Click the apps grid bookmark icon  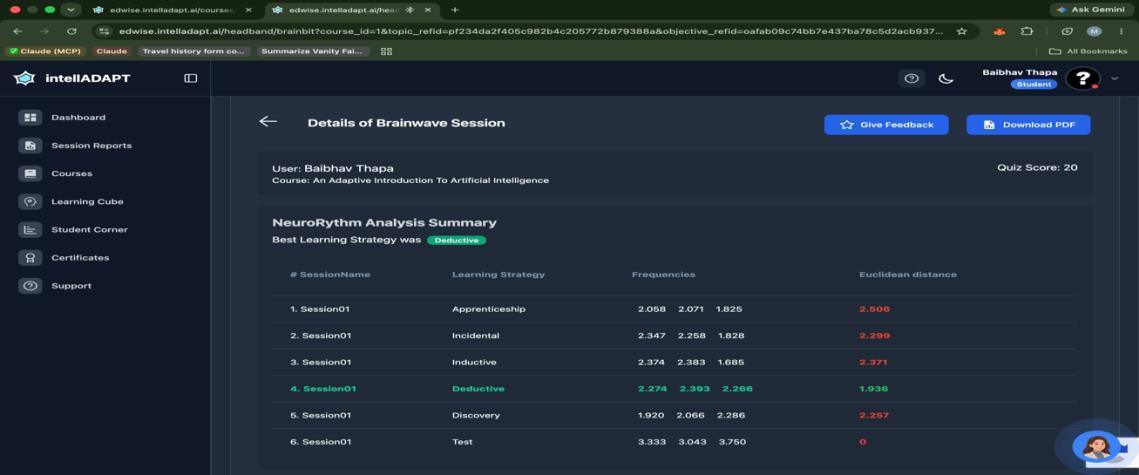(x=386, y=52)
